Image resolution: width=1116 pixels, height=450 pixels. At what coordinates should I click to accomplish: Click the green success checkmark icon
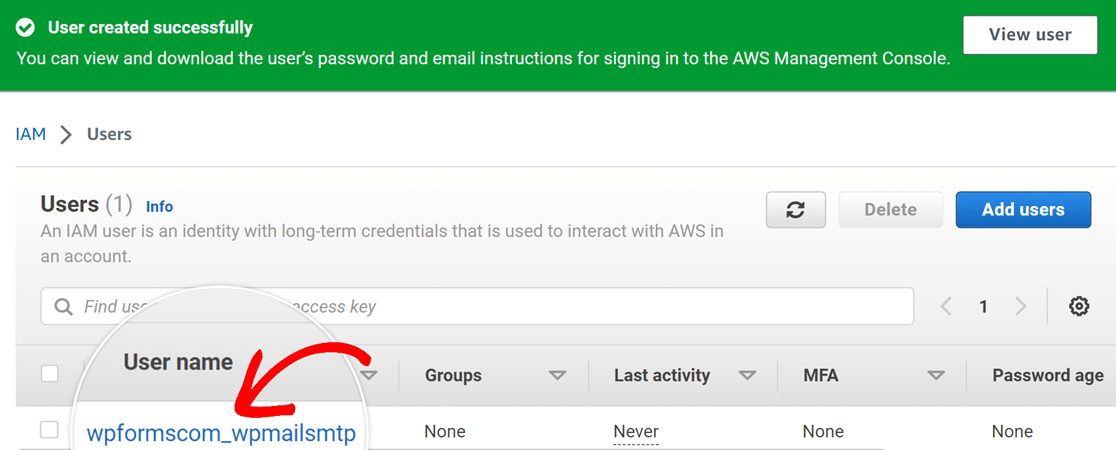[x=26, y=28]
